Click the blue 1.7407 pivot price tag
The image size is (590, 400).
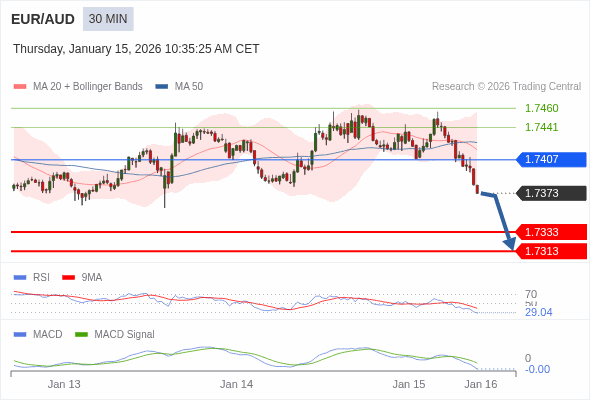click(551, 160)
